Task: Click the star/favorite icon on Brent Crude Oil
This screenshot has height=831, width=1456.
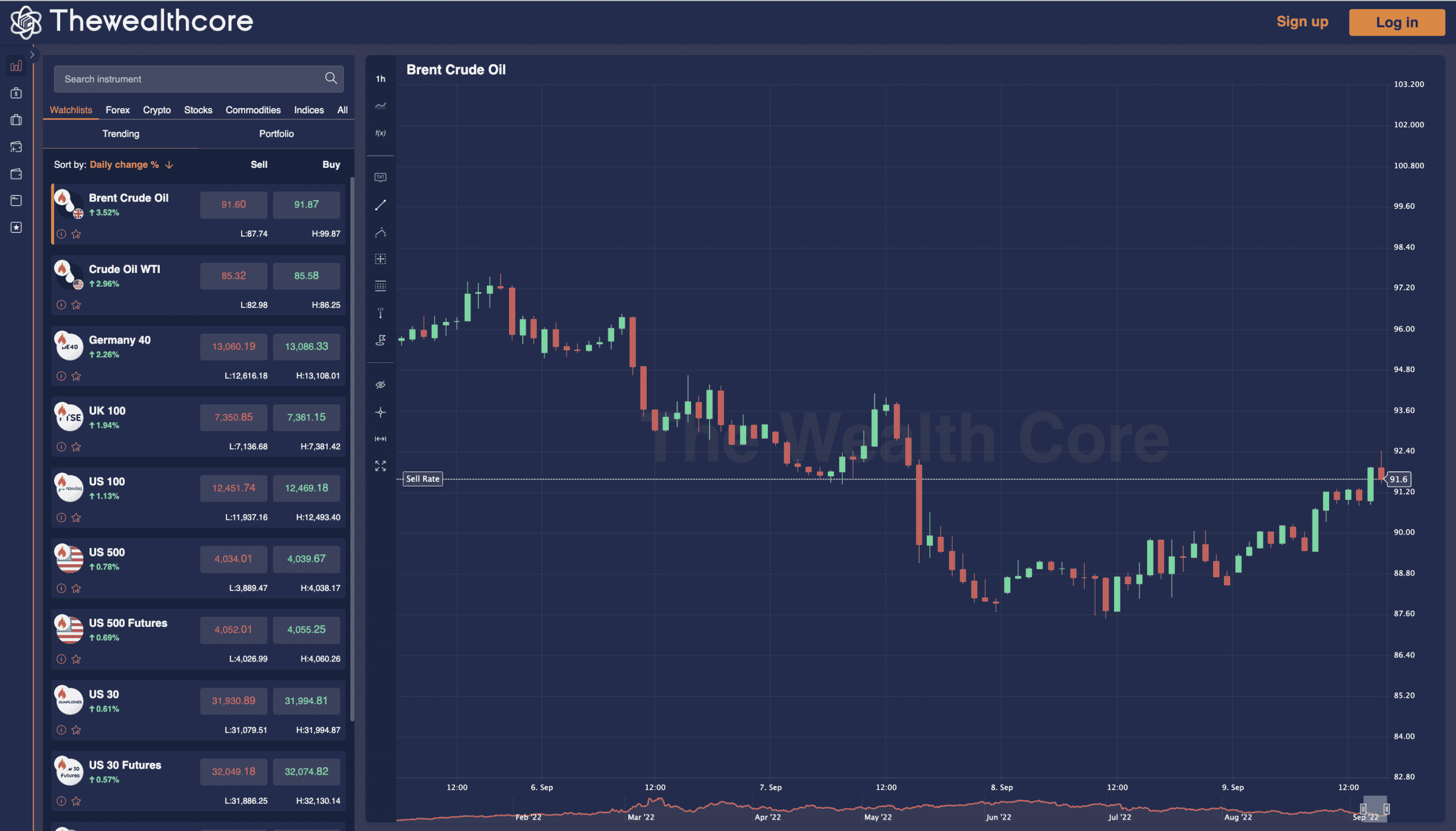Action: 78,233
